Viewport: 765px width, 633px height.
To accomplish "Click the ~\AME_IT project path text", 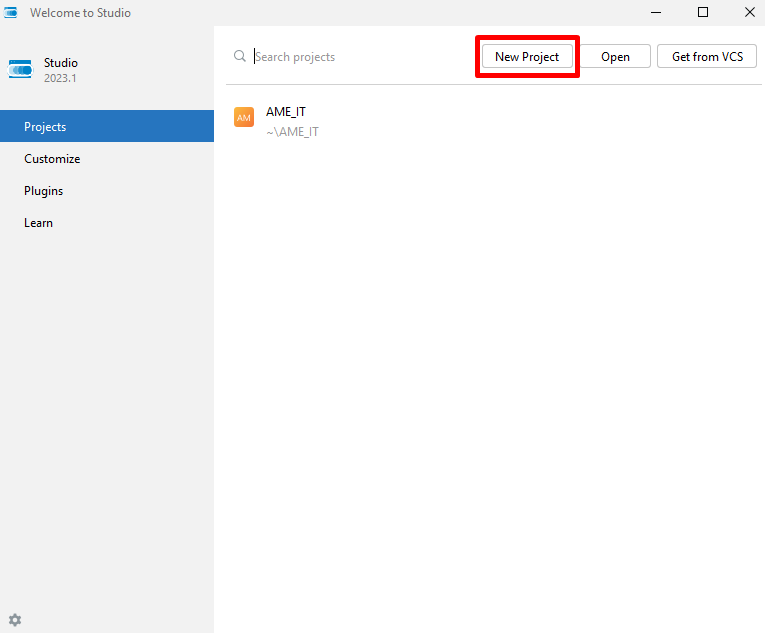I will tap(292, 132).
